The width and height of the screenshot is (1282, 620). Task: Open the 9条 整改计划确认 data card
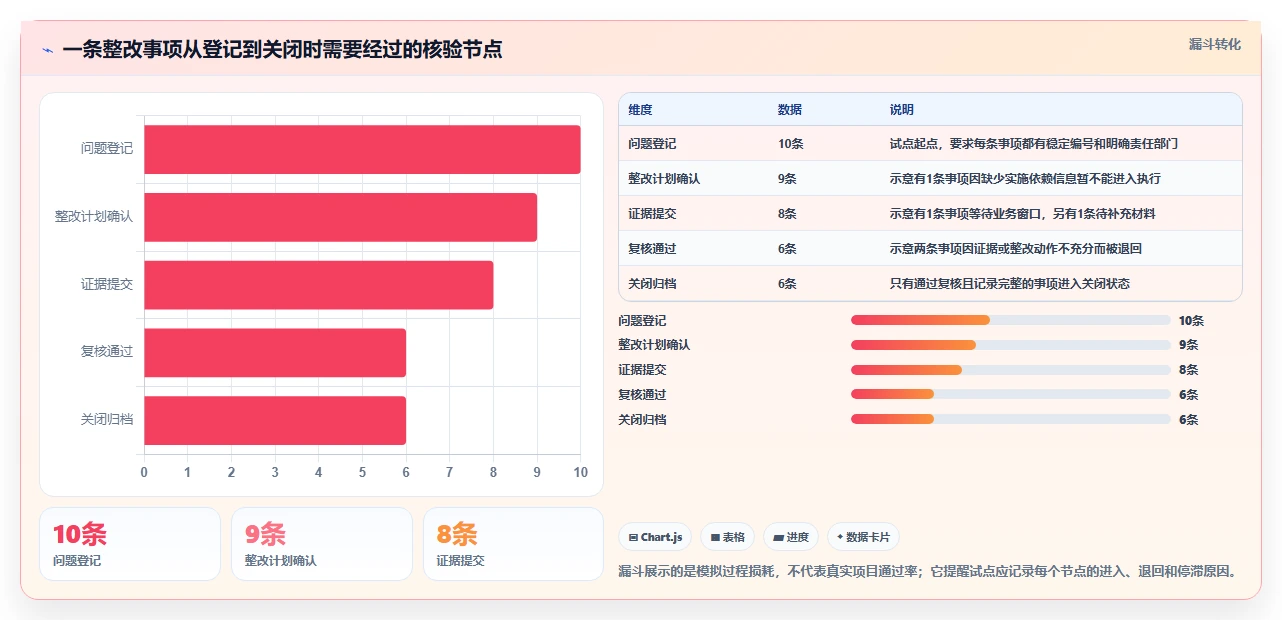[x=322, y=544]
